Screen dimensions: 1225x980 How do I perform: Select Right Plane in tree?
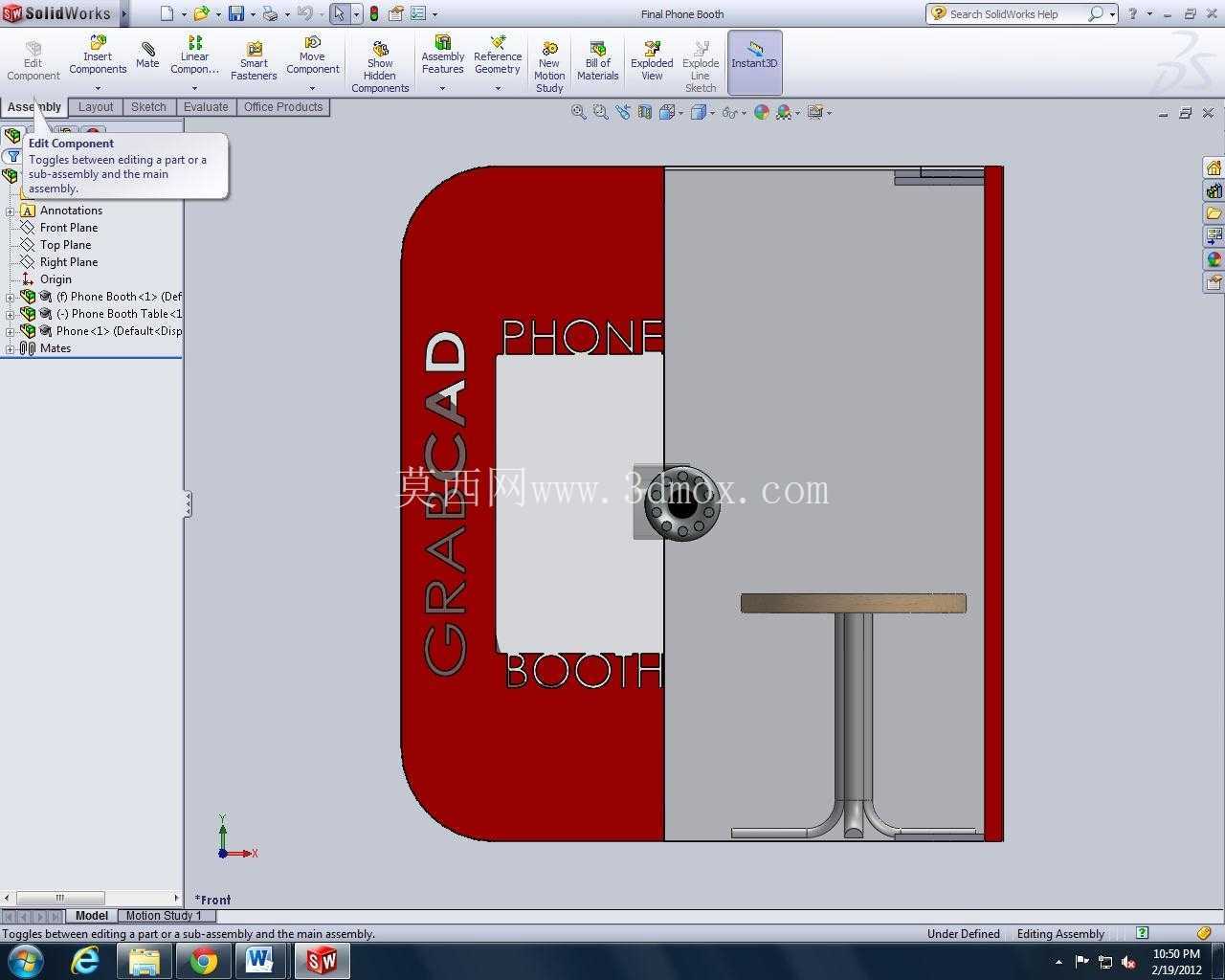coord(69,262)
